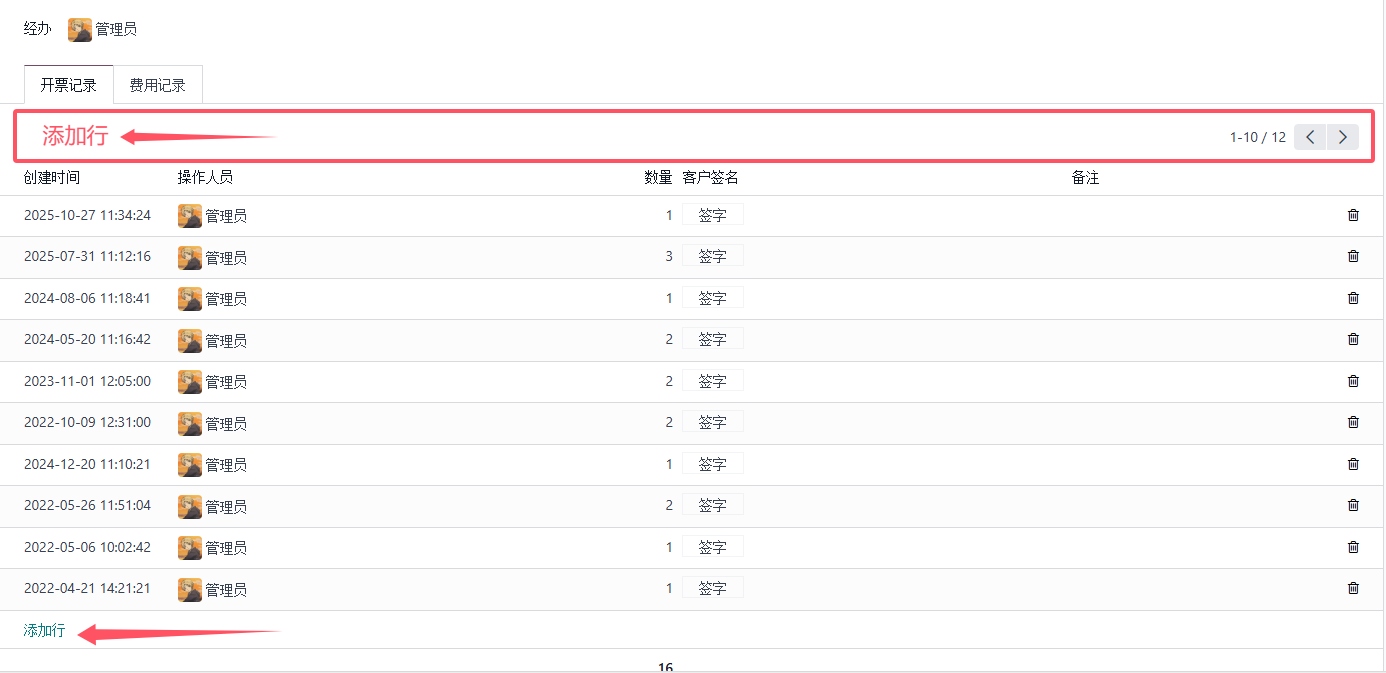Image resolution: width=1386 pixels, height=673 pixels.
Task: Click the 管理员 avatar next to 经办
Action: coord(80,30)
